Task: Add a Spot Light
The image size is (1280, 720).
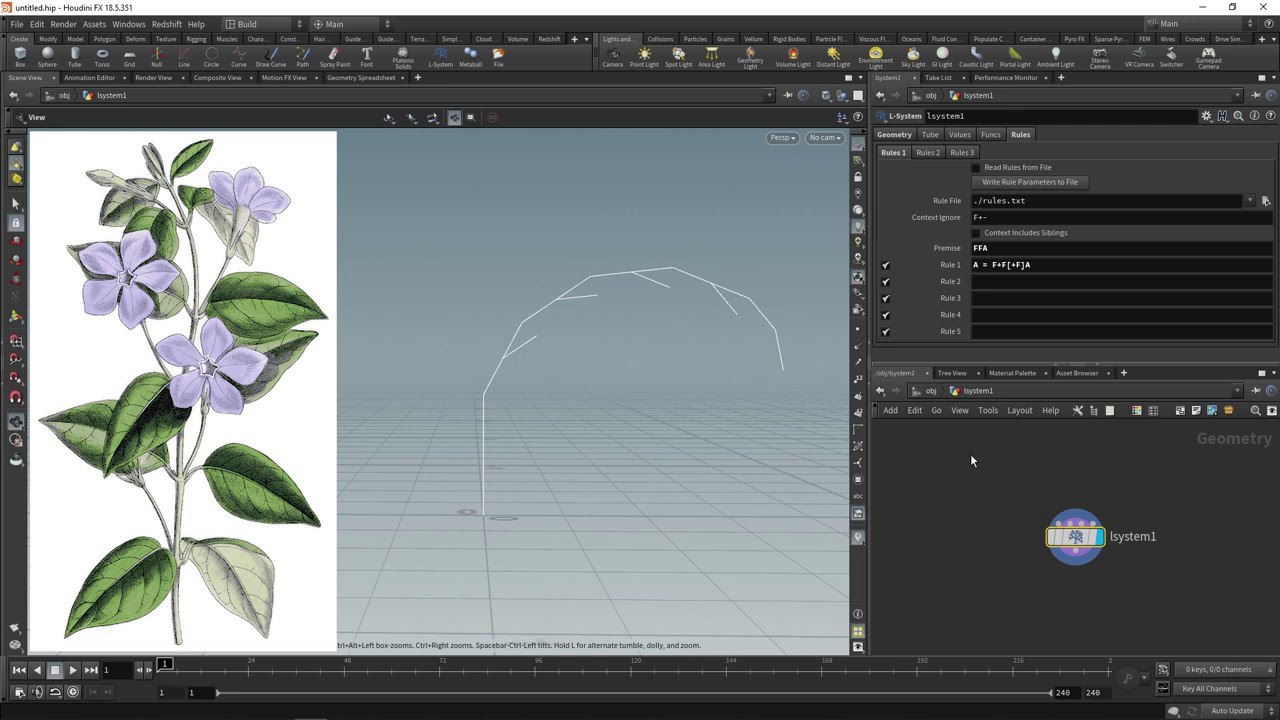Action: coord(678,57)
